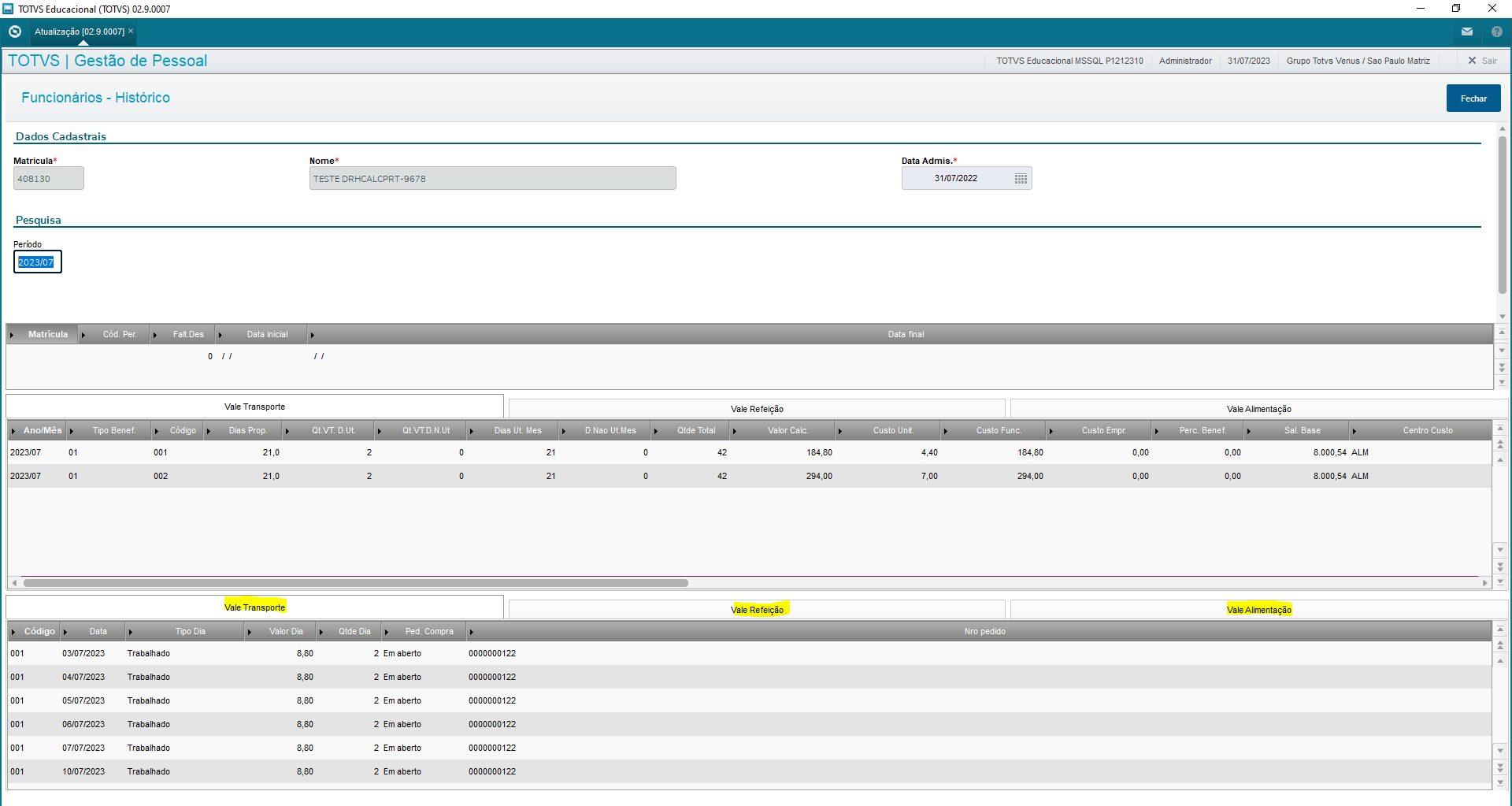Click the Custo Unit. cell 4,40
The width and height of the screenshot is (1512, 806).
pos(929,452)
